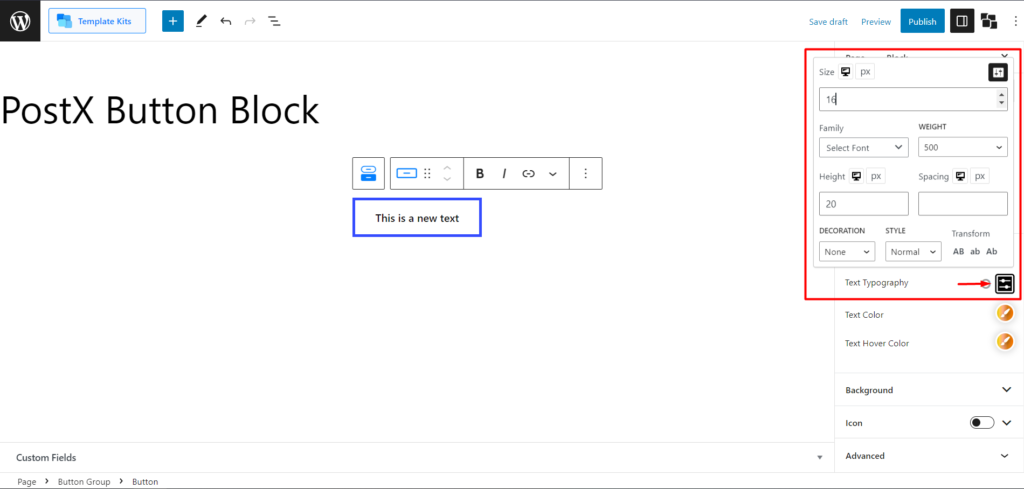Viewport: 1024px width, 489px height.
Task: Move block down with down chevron
Action: coord(447,179)
